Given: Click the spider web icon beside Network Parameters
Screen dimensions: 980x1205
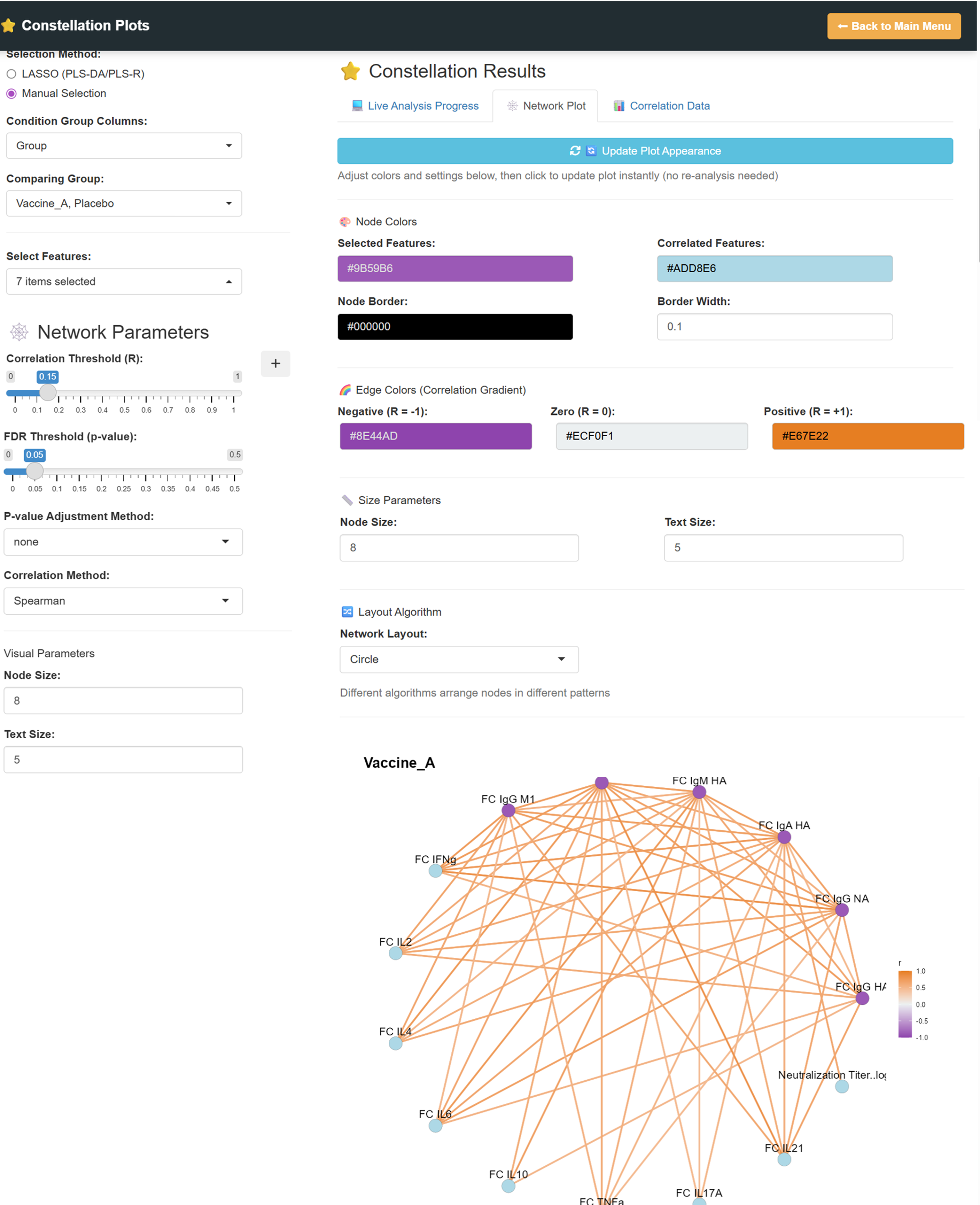Looking at the screenshot, I should (x=19, y=332).
